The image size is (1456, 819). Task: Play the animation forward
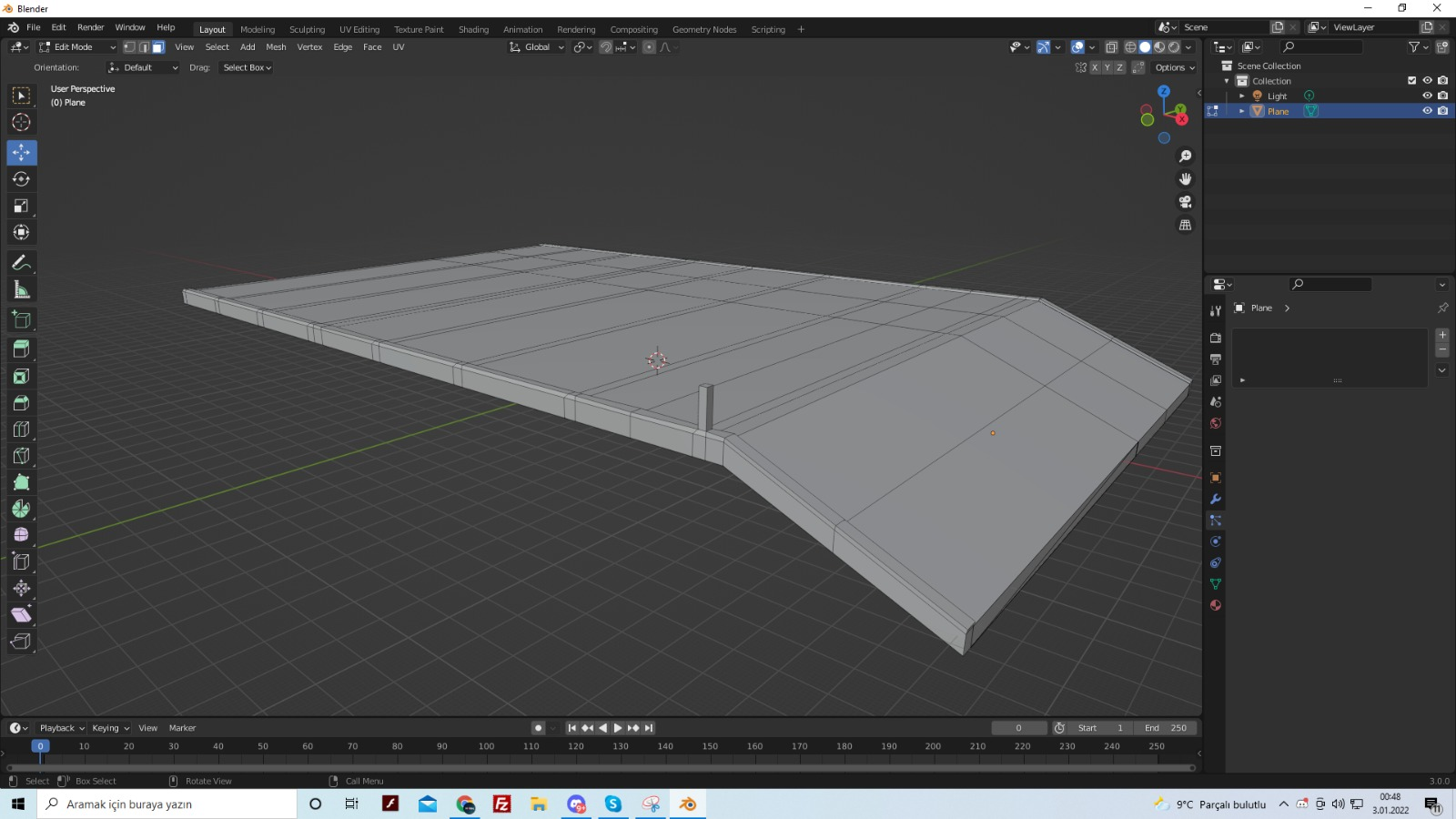click(x=618, y=728)
